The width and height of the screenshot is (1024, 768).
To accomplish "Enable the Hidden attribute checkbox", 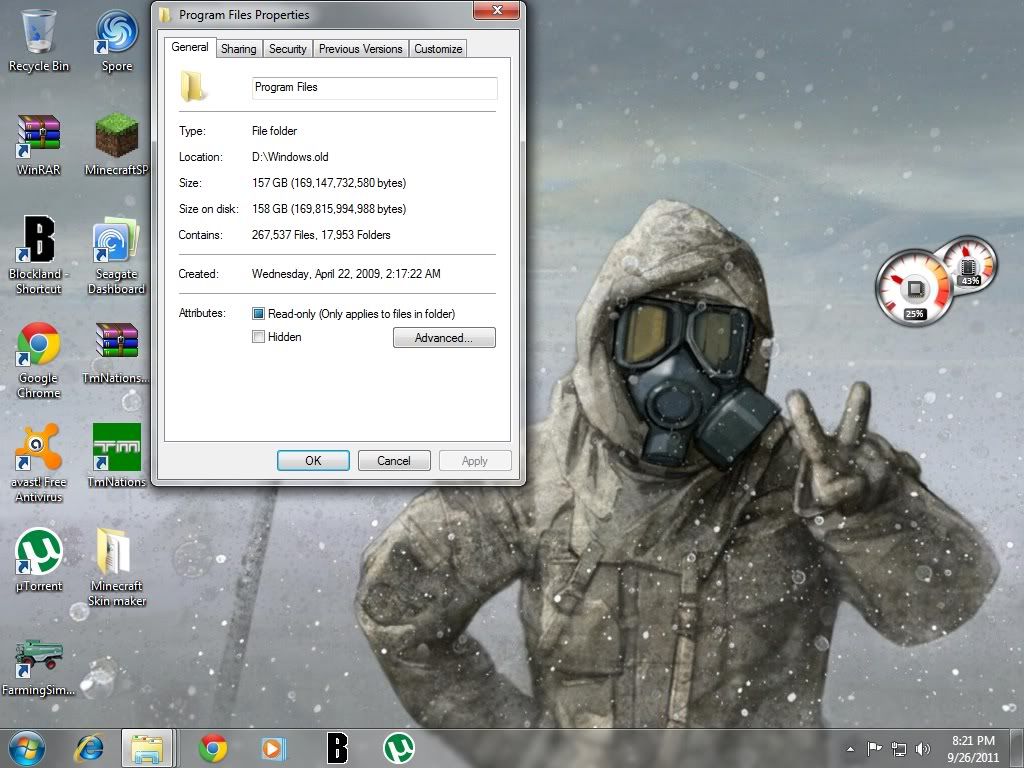I will (259, 337).
